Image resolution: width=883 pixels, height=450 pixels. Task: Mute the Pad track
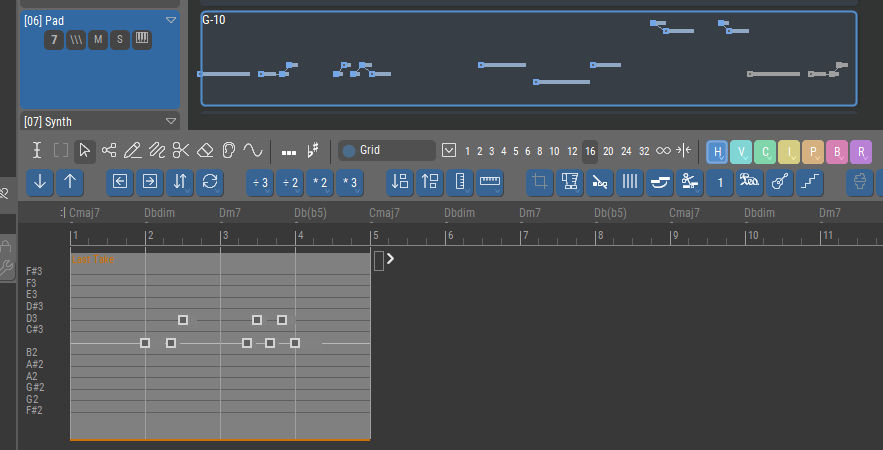(x=97, y=39)
